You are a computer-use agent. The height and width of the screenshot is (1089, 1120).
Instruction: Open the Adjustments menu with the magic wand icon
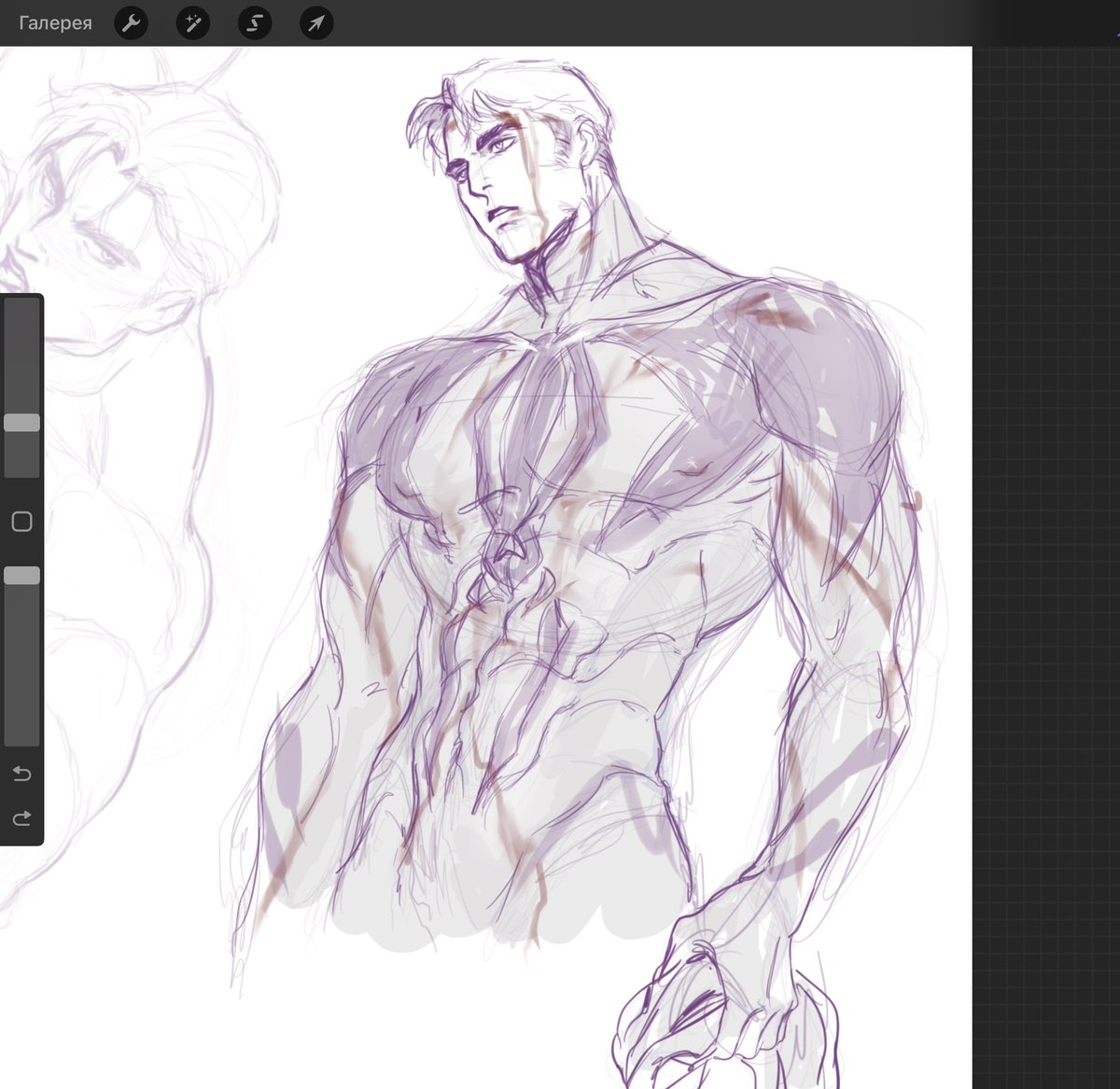point(192,23)
